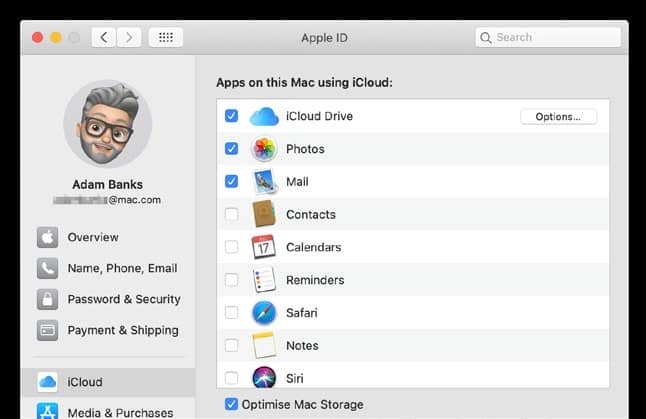Click the Optimise Mac Storage label
This screenshot has height=419, width=646.
point(302,405)
